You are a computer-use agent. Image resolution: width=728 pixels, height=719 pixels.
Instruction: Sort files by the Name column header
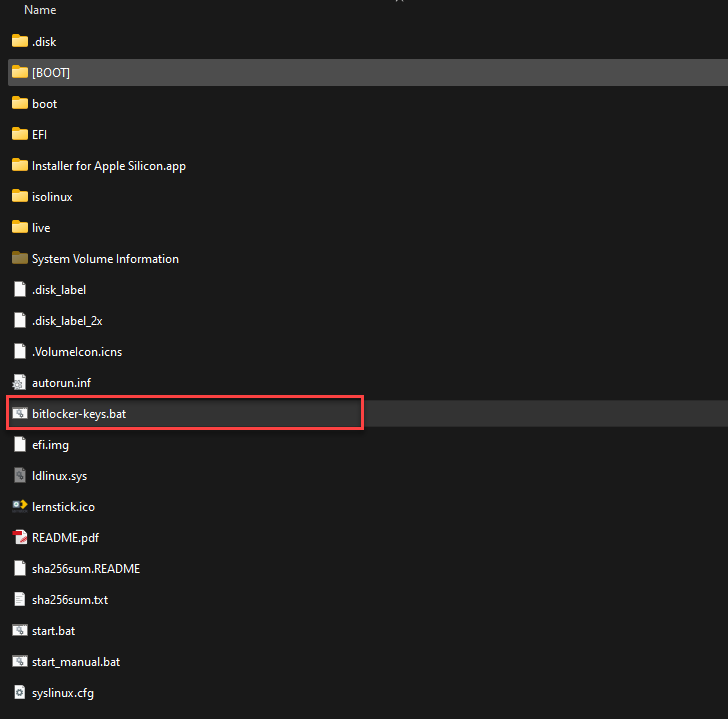[40, 10]
